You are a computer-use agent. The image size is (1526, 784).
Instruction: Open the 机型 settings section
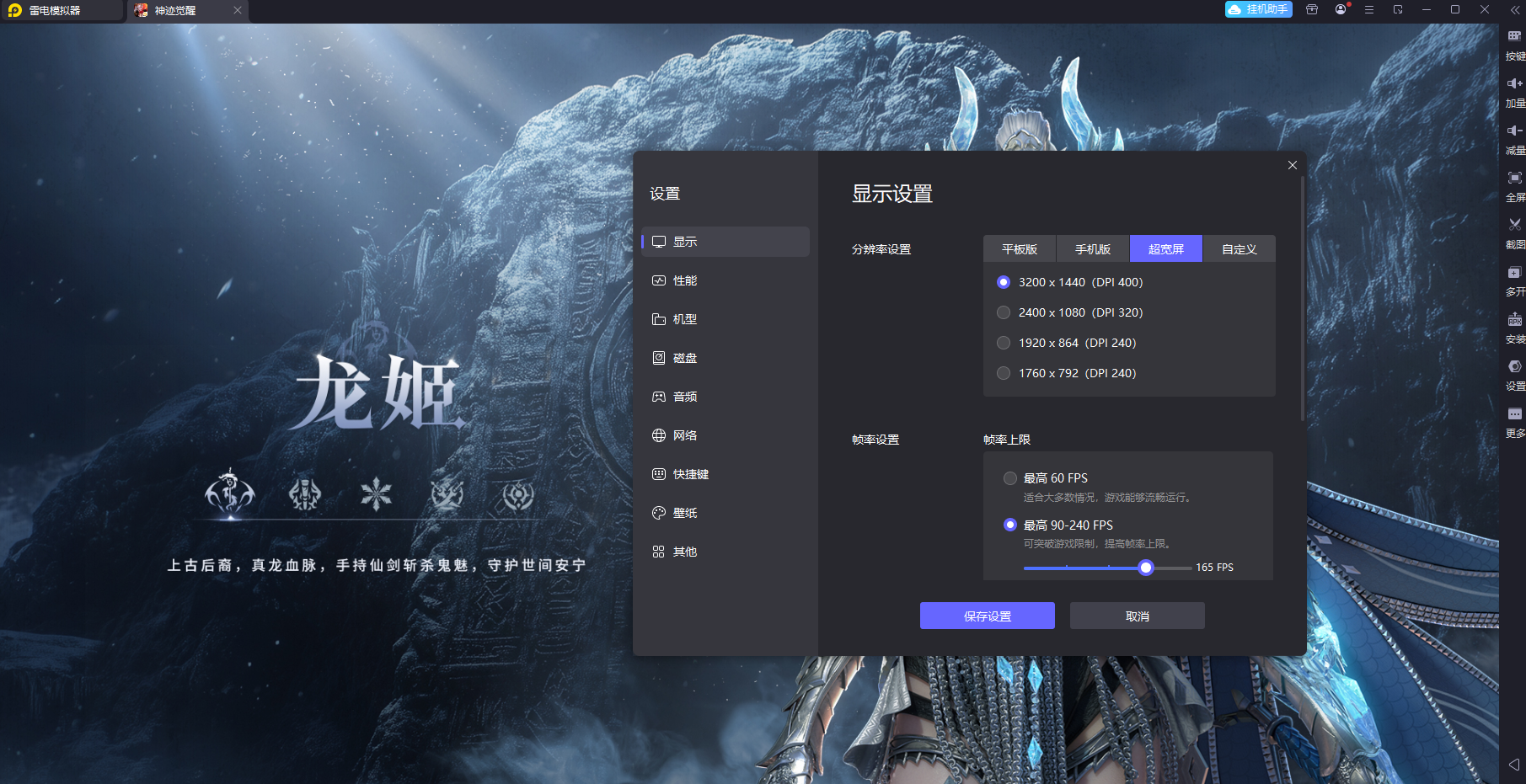coord(726,319)
